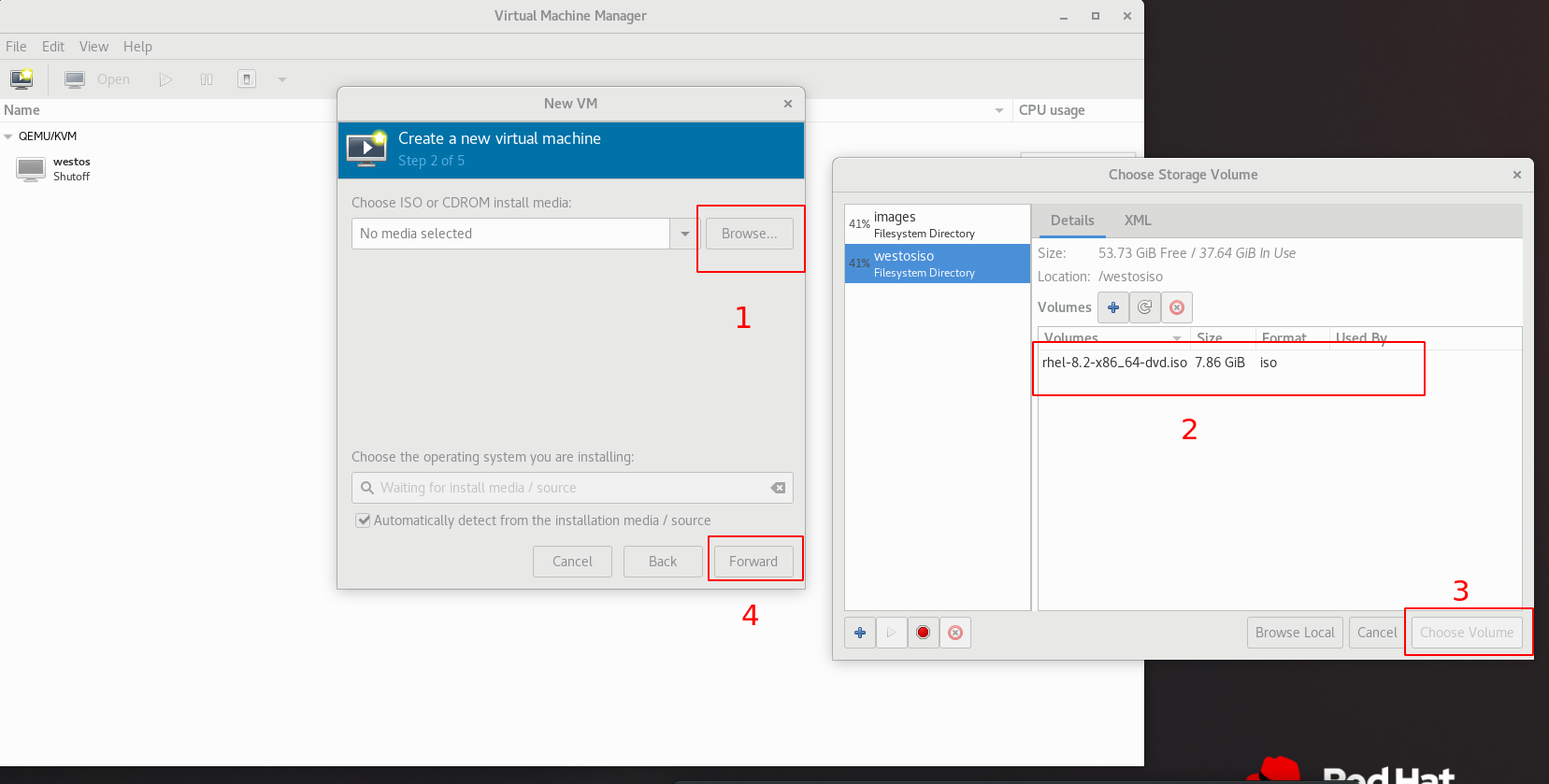The image size is (1549, 784).
Task: Toggle automatically detect from installation media checkbox
Action: [x=363, y=520]
